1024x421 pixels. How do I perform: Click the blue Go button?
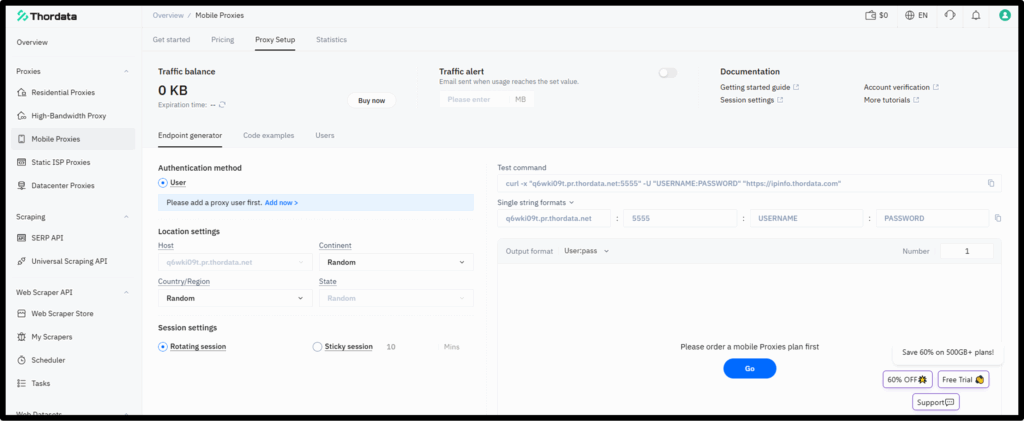[750, 369]
